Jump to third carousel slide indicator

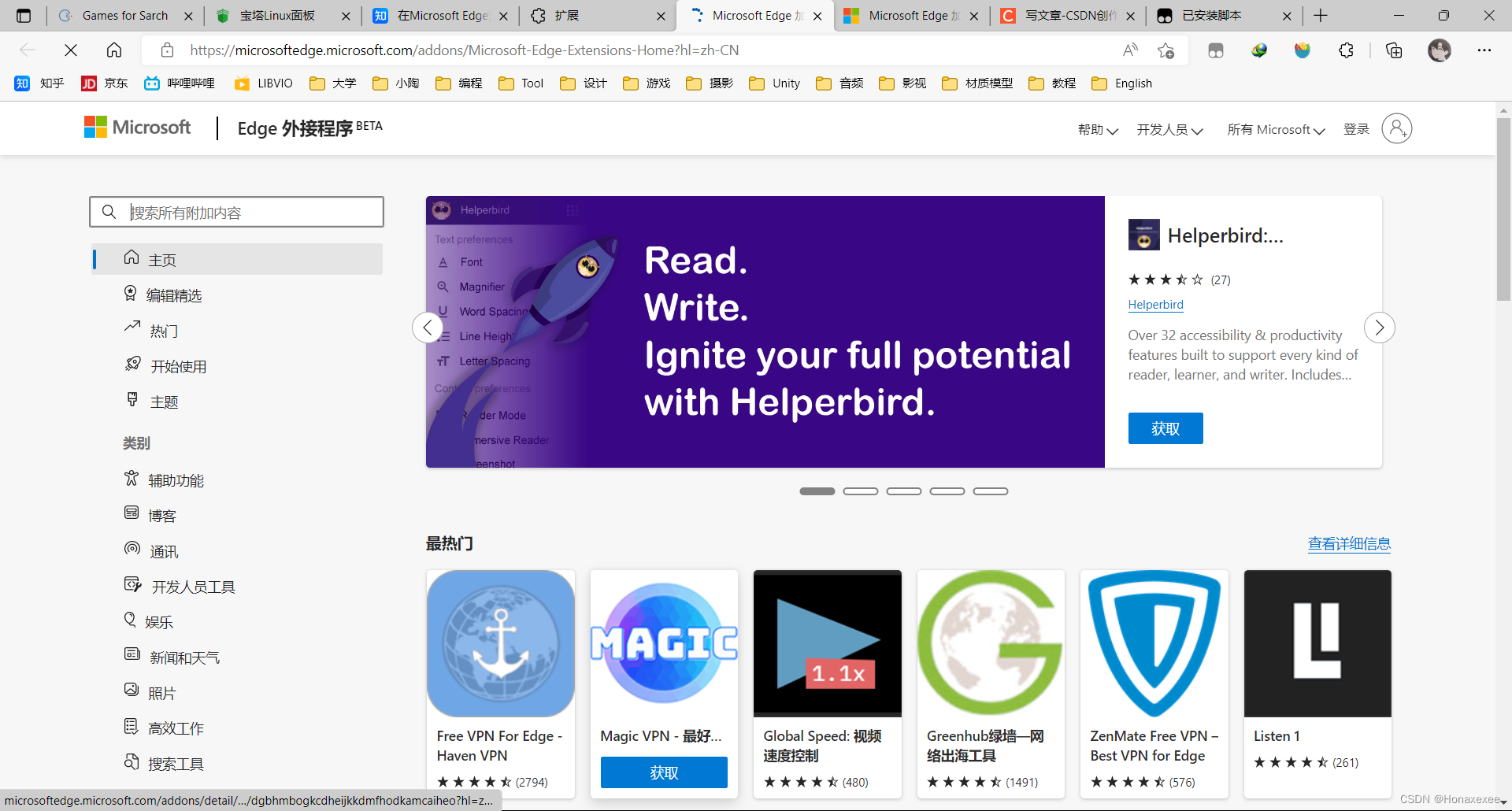(904, 491)
